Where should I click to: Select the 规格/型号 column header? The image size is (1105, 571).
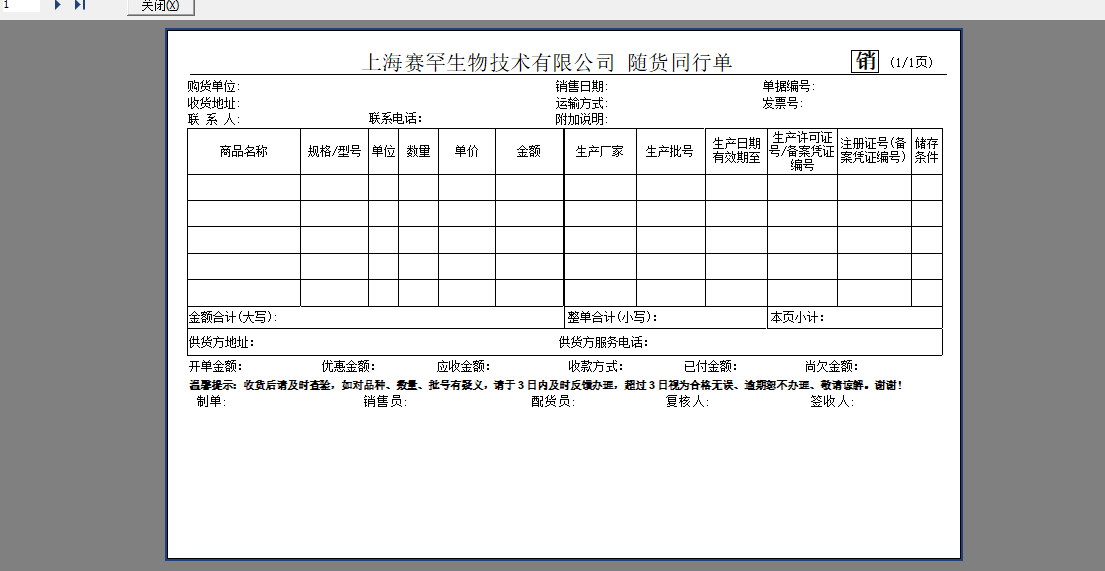coord(335,151)
